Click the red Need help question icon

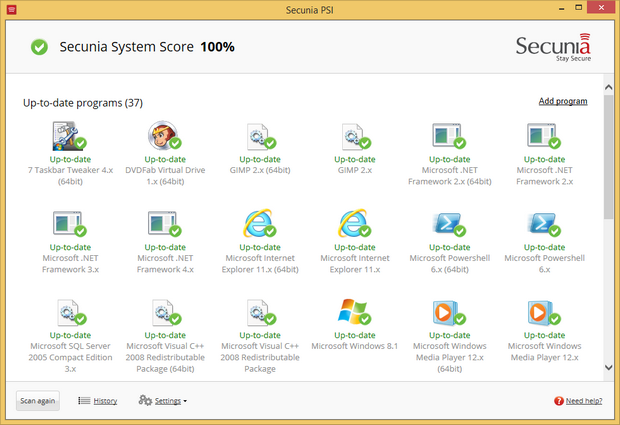[558, 401]
